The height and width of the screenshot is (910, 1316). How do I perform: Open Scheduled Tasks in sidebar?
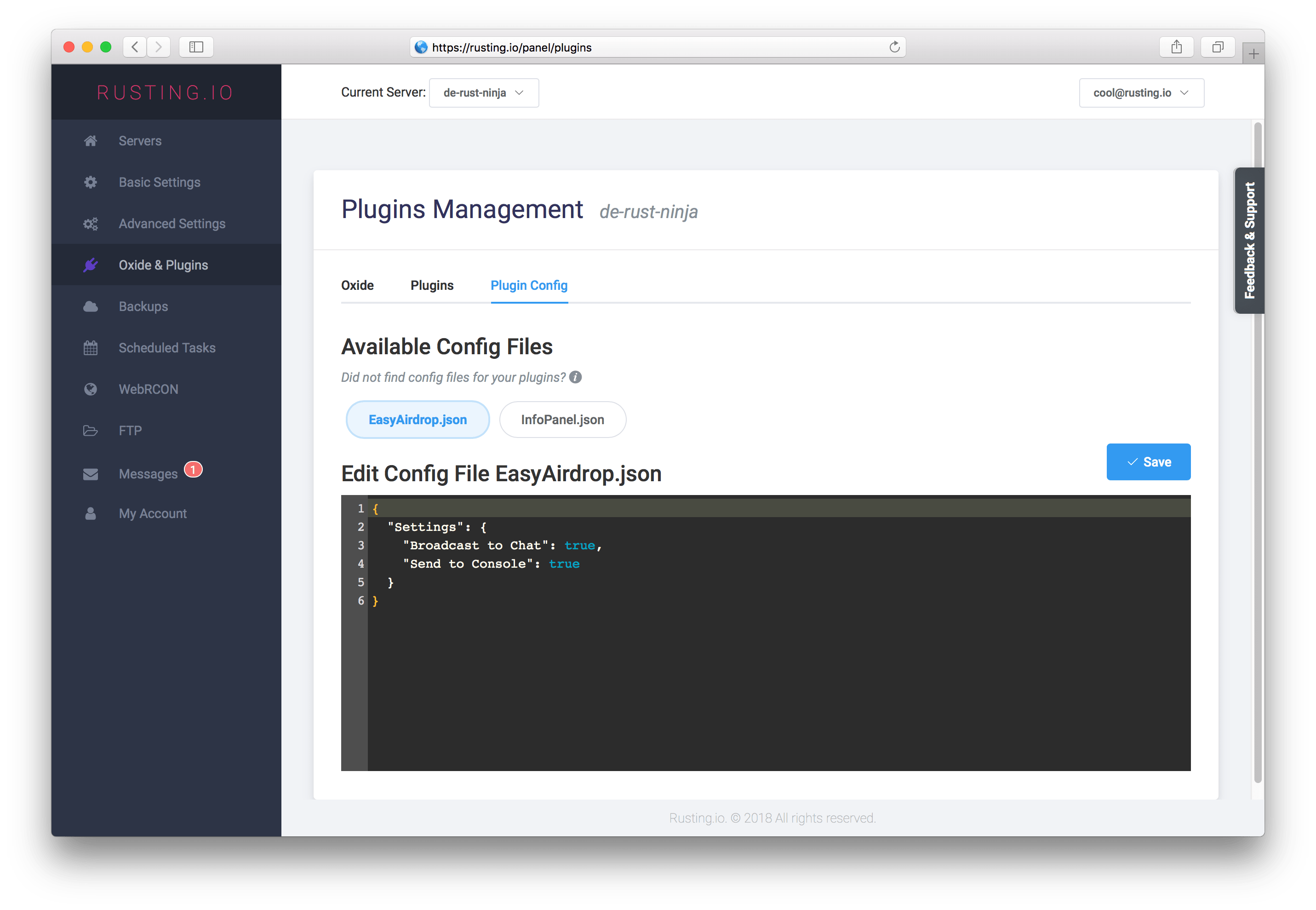166,348
